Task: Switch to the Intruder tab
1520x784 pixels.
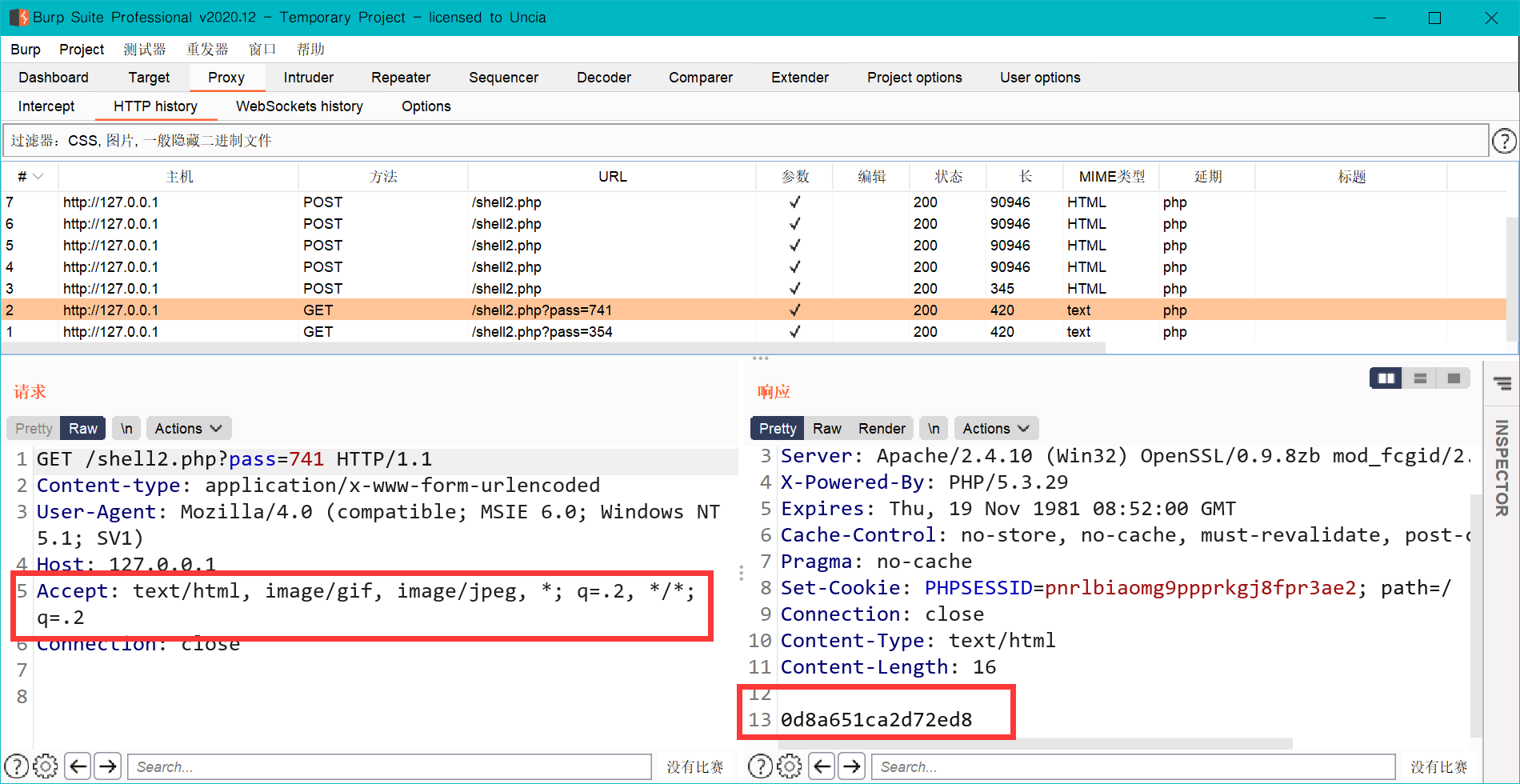Action: coord(309,78)
